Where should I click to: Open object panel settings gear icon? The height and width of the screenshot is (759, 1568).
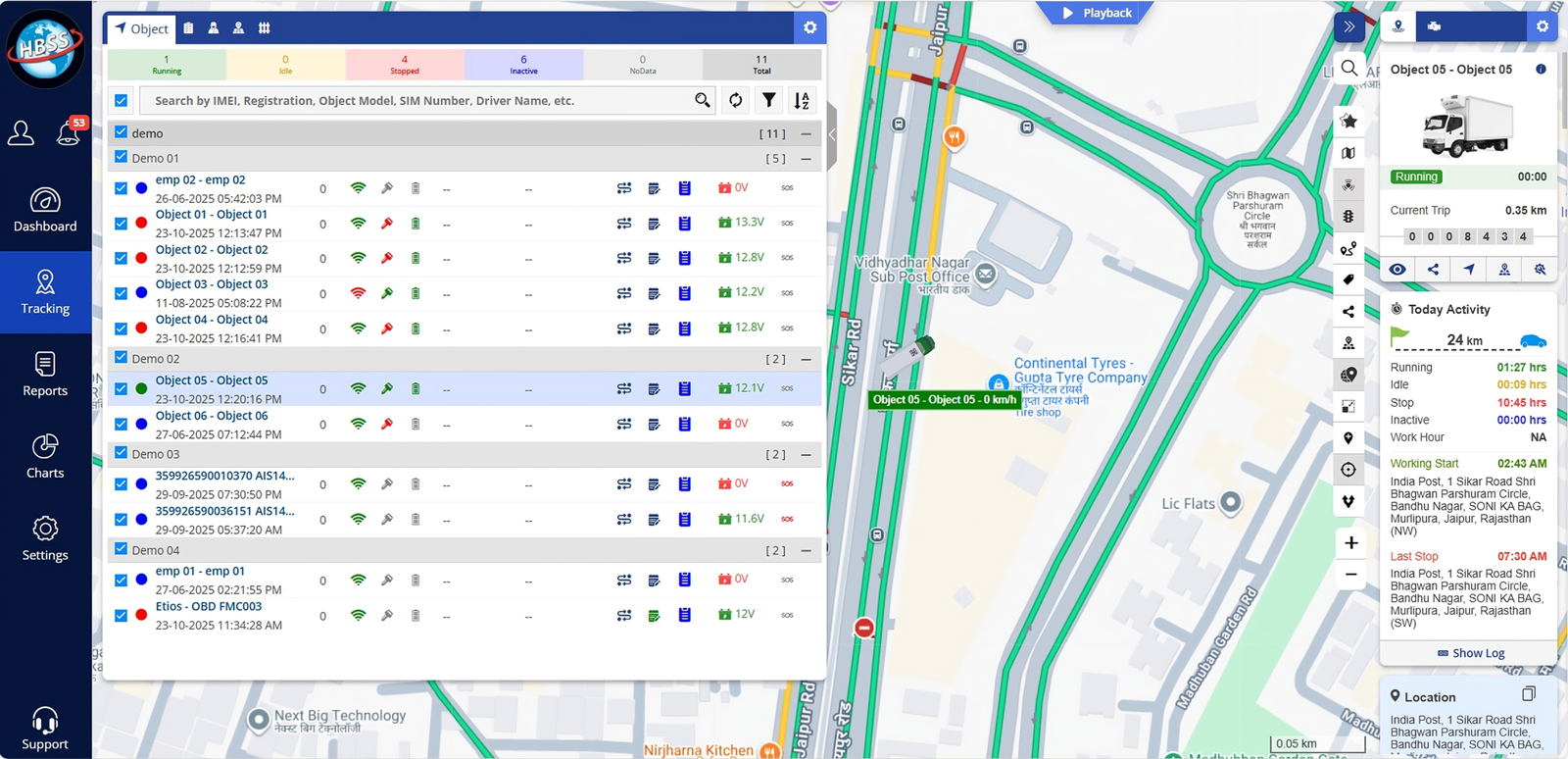[809, 27]
